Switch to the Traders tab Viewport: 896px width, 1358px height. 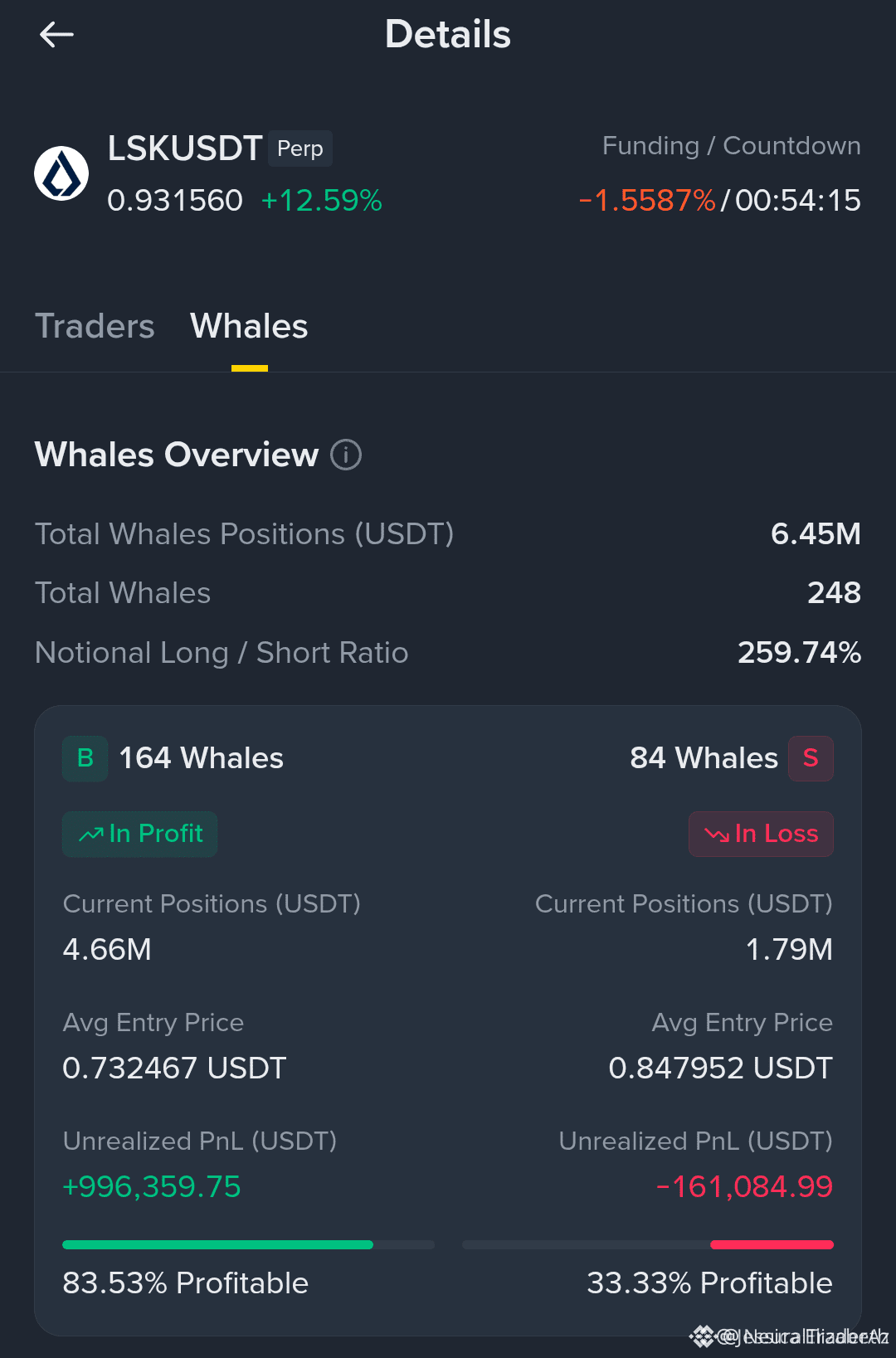[x=95, y=326]
